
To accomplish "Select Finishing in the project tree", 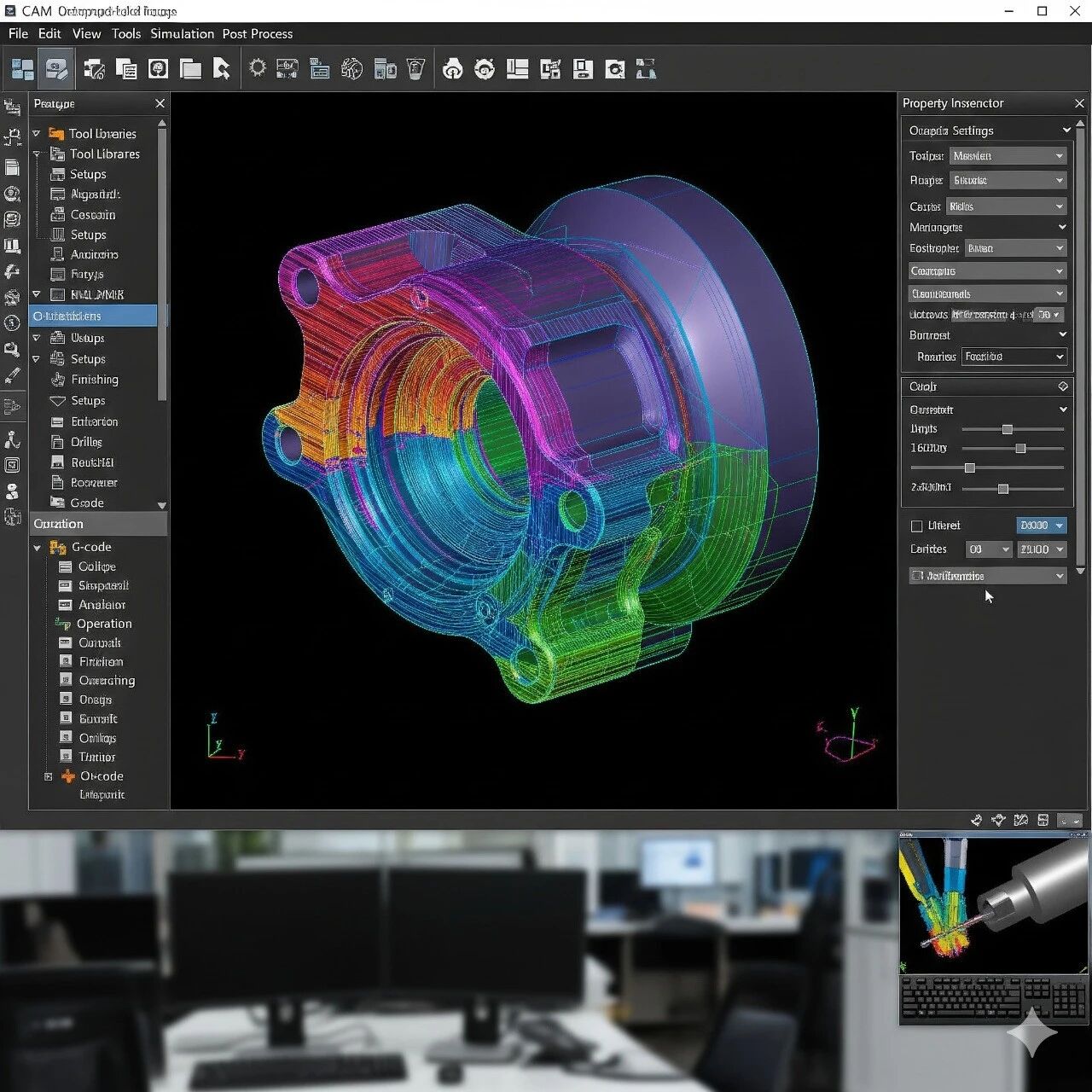I will pyautogui.click(x=95, y=380).
